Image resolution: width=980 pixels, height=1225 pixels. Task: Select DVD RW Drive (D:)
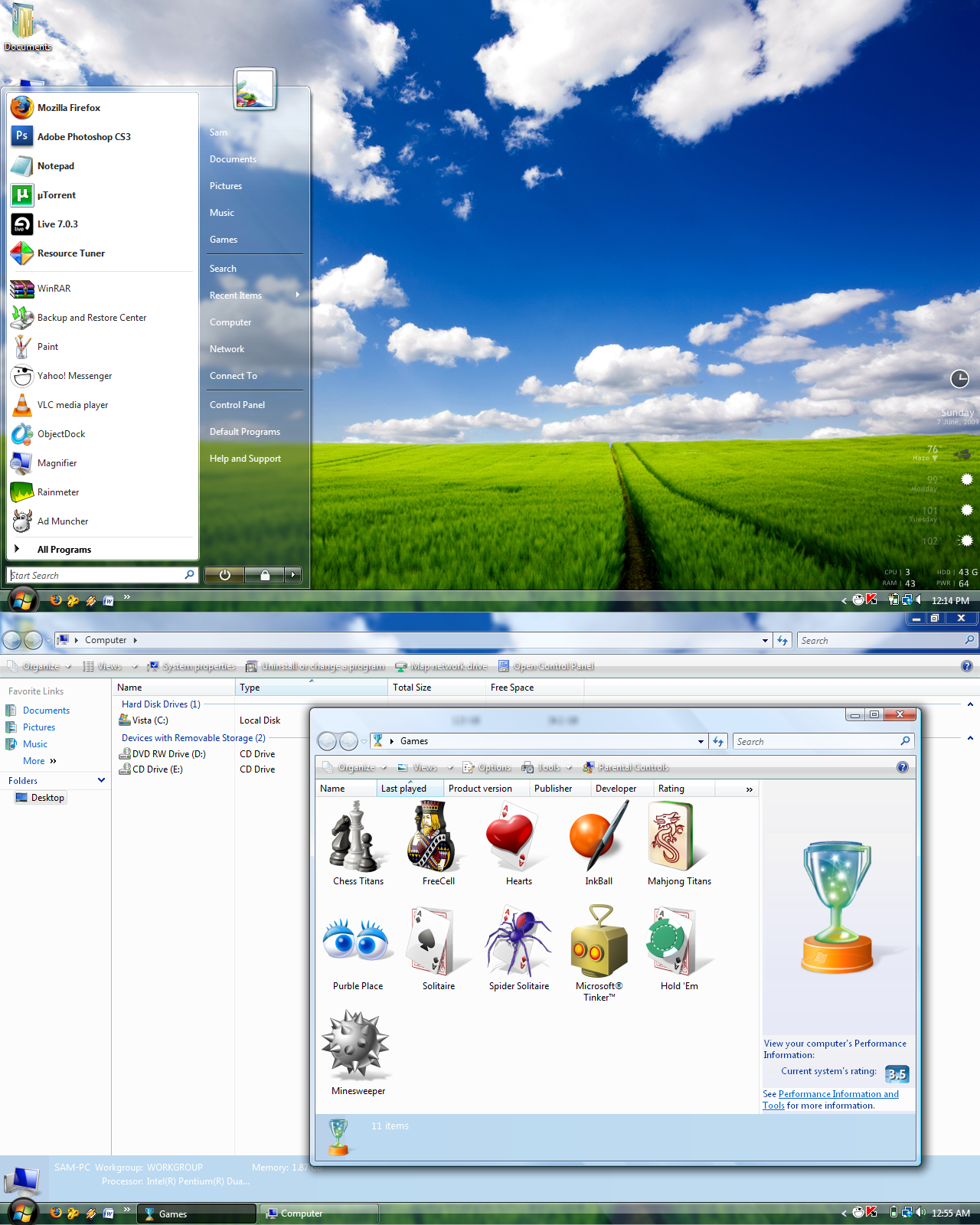coord(162,754)
